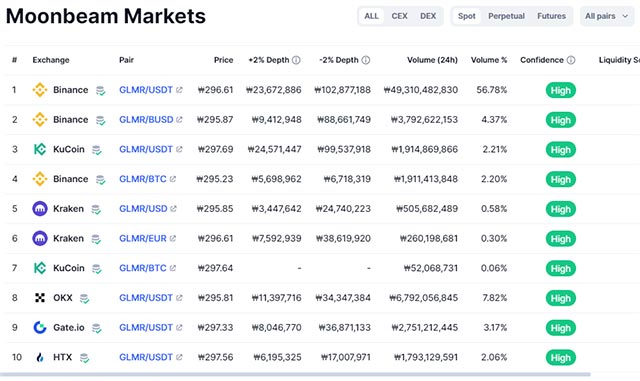
Task: Open the OKX GLMR/USDT pair link
Action: click(x=146, y=298)
